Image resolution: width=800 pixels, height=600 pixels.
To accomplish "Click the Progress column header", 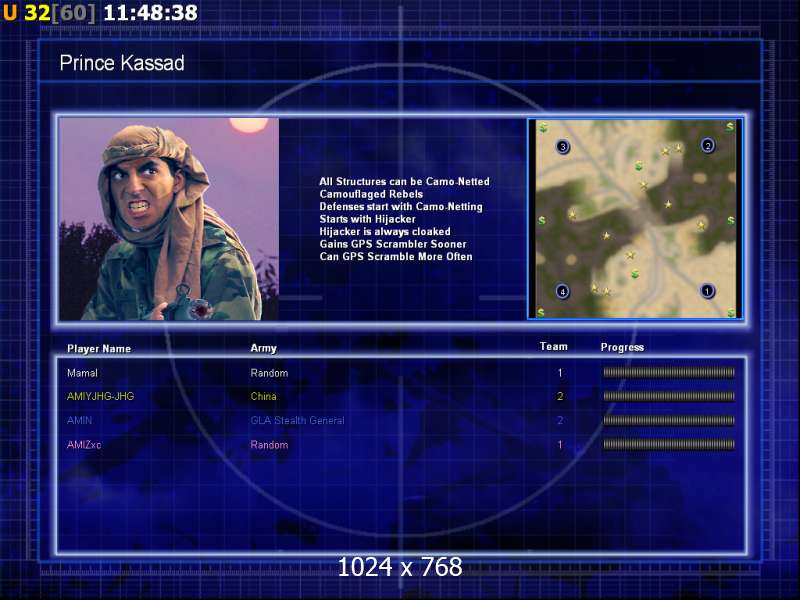I will 622,347.
